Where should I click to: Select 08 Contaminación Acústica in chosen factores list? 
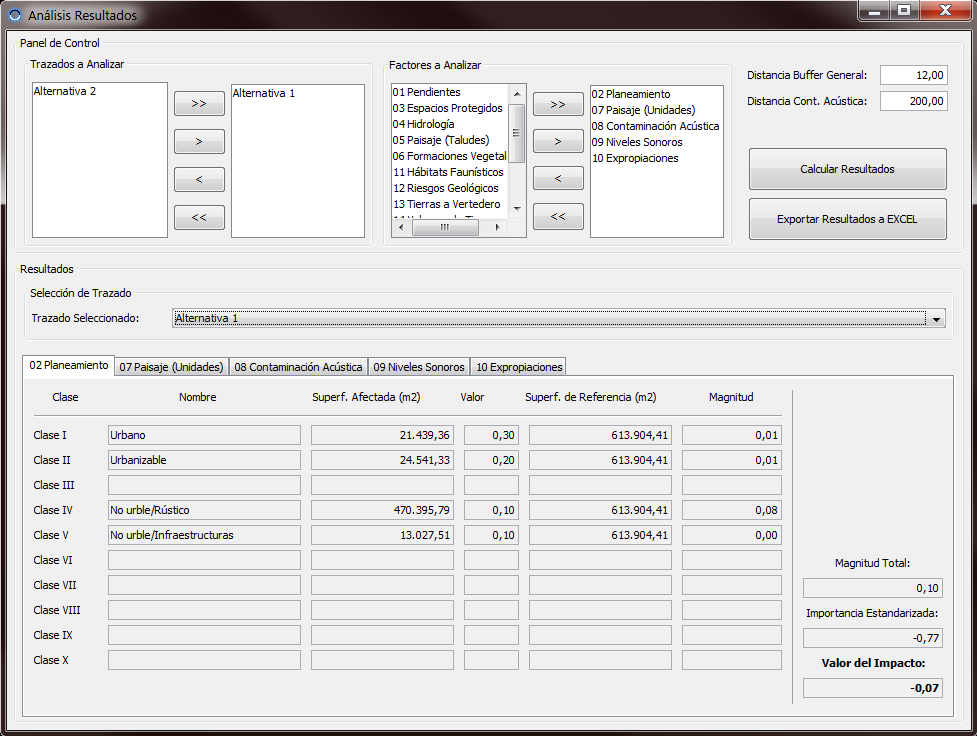655,126
